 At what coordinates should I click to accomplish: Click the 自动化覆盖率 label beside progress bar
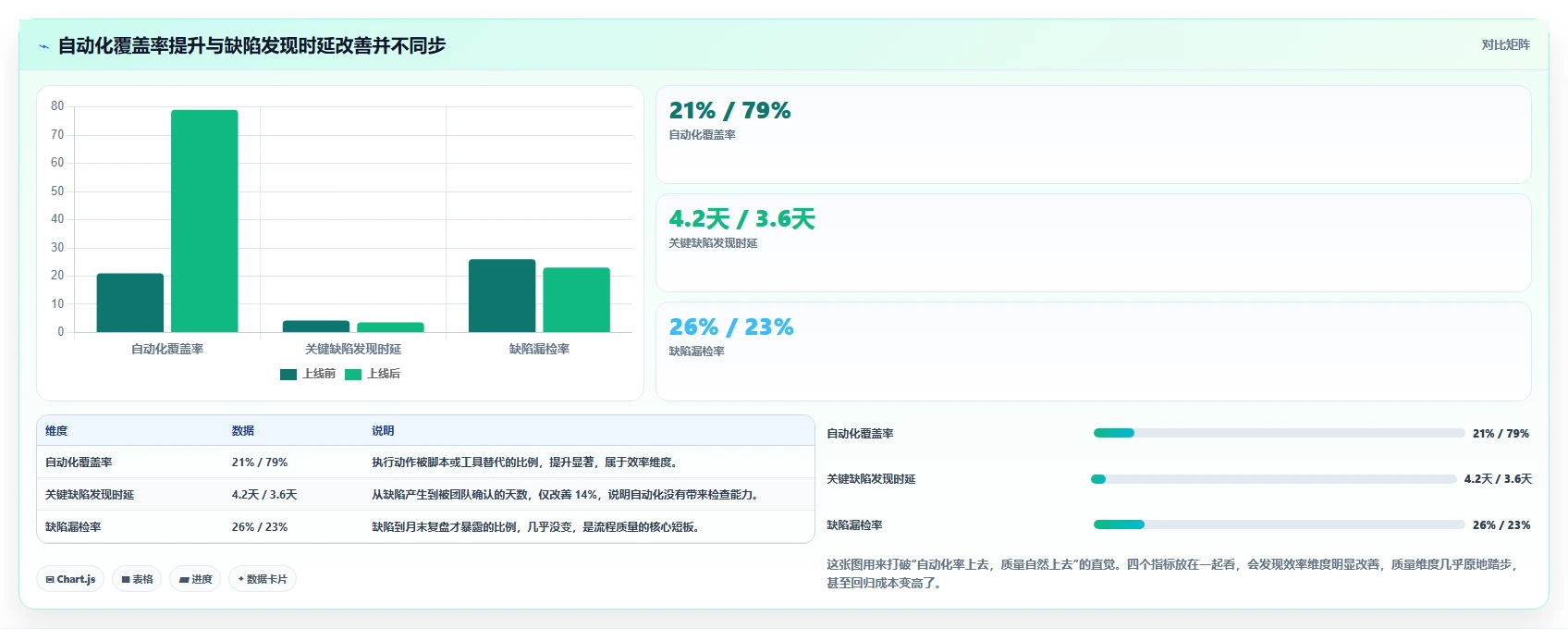click(860, 434)
